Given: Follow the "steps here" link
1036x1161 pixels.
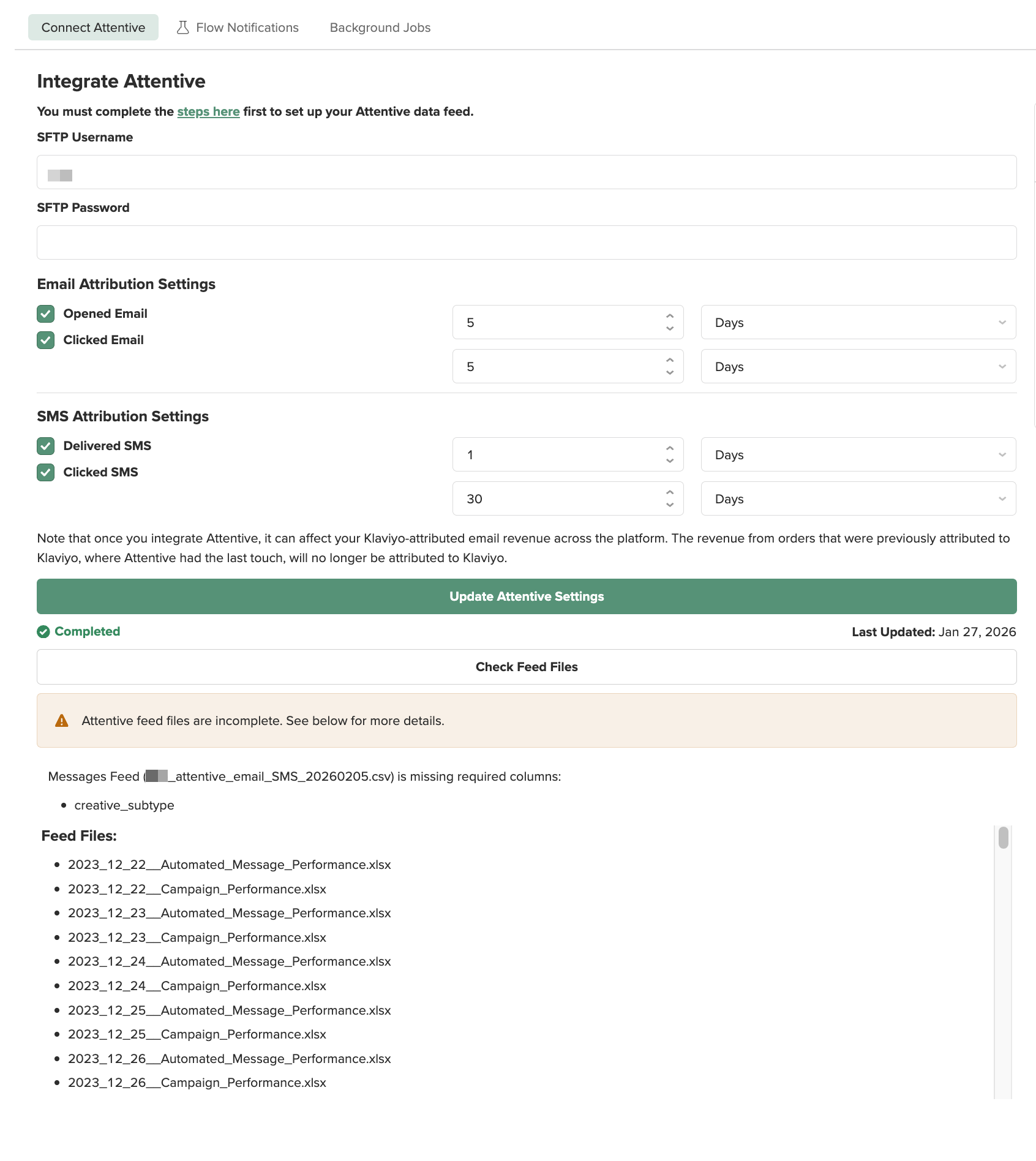Looking at the screenshot, I should 208,112.
